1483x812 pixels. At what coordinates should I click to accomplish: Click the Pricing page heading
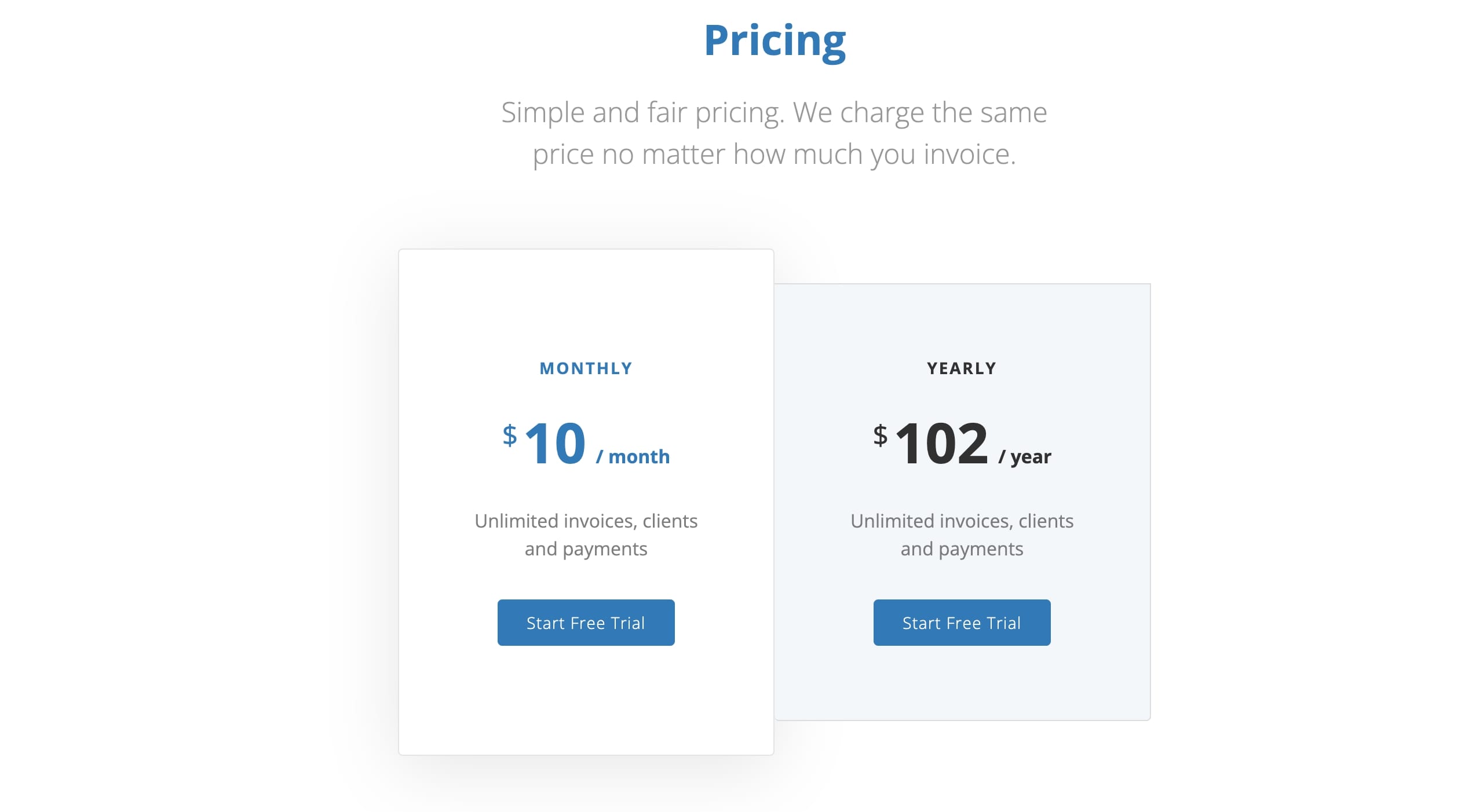click(x=775, y=39)
